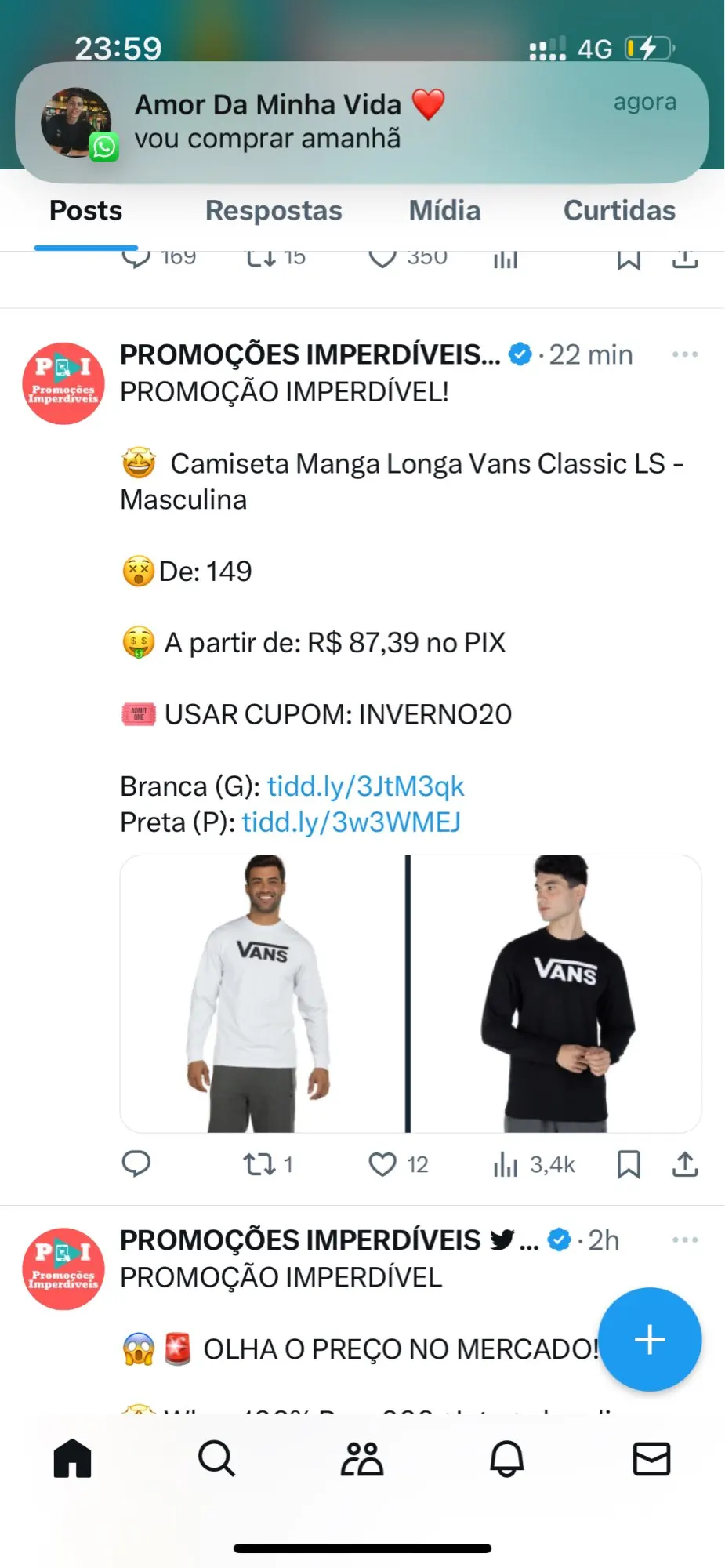The height and width of the screenshot is (1568, 725).
Task: Bookmark the Vans shirt post
Action: (629, 1164)
